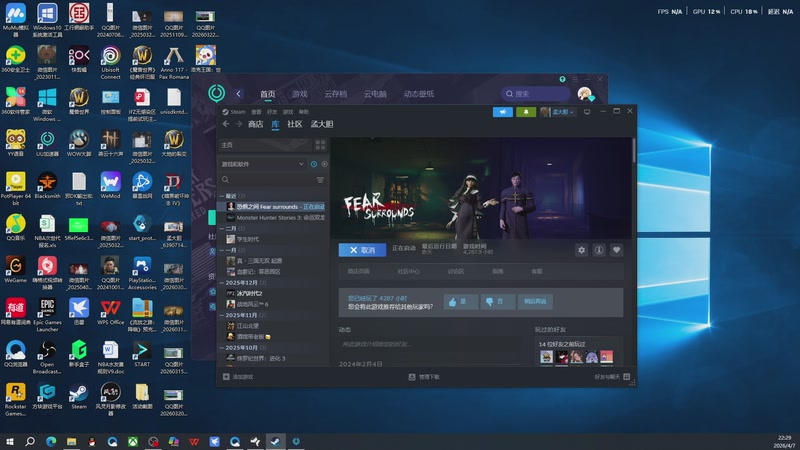The width and height of the screenshot is (800, 450).
Task: Open the 讨论区 link on game page
Action: (455, 271)
